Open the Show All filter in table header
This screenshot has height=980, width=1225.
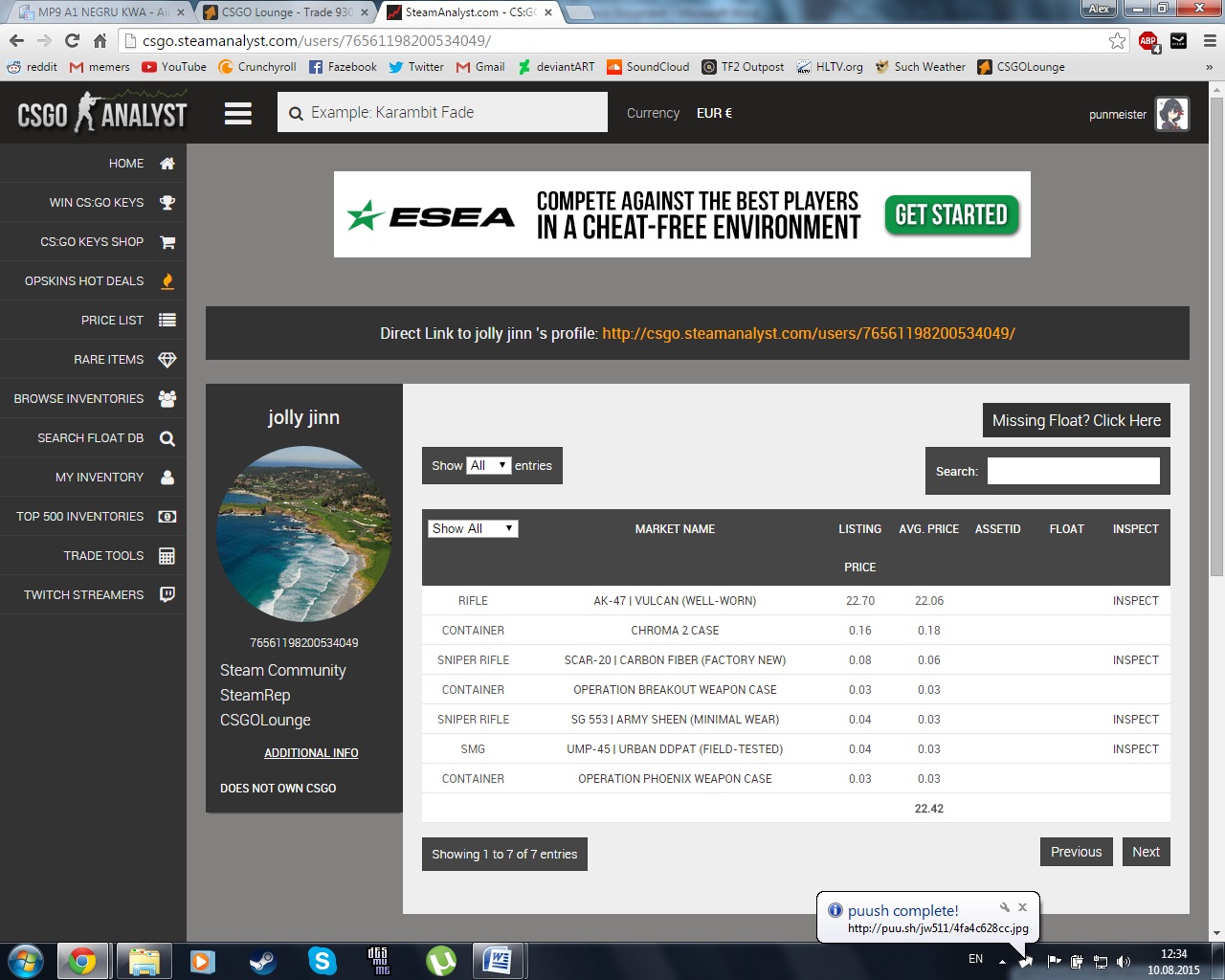pyautogui.click(x=473, y=529)
